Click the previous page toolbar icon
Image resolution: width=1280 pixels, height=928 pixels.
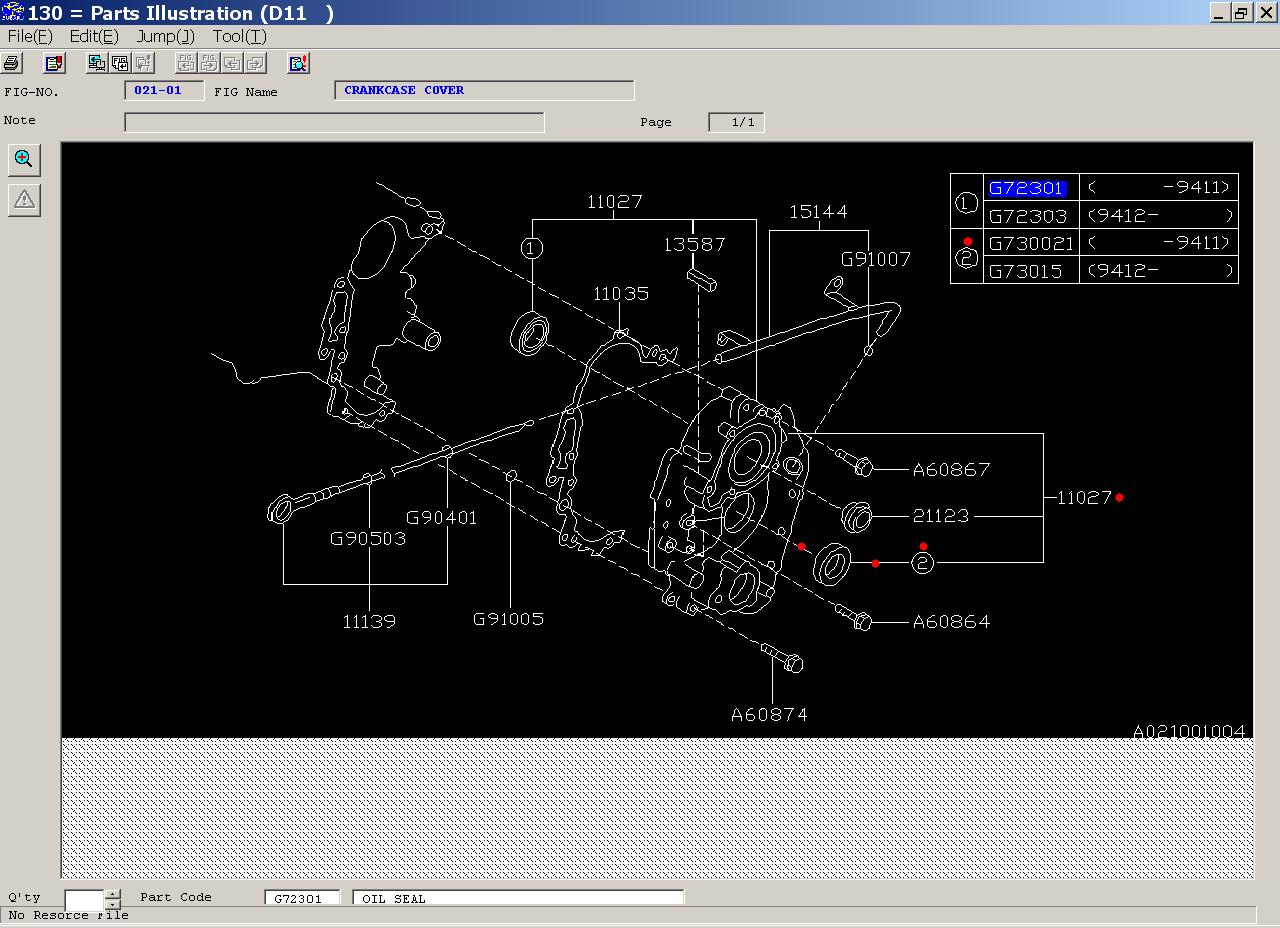(232, 63)
